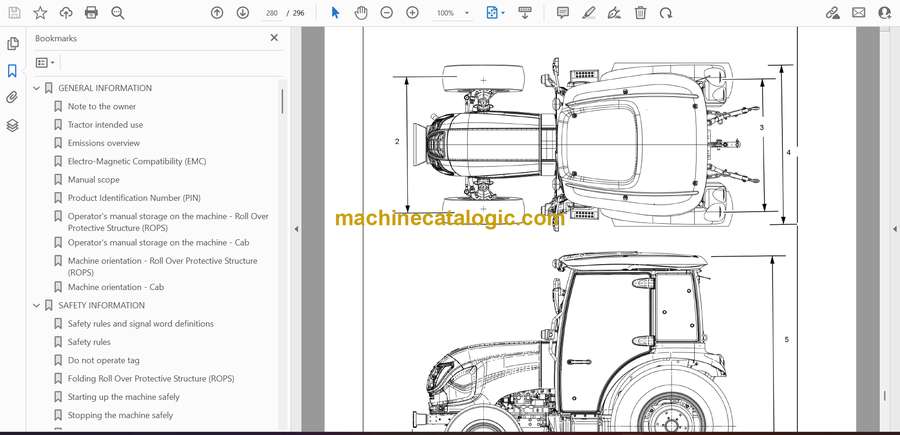Add a comment with the sticky note tool
This screenshot has height=435, width=900.
point(563,13)
